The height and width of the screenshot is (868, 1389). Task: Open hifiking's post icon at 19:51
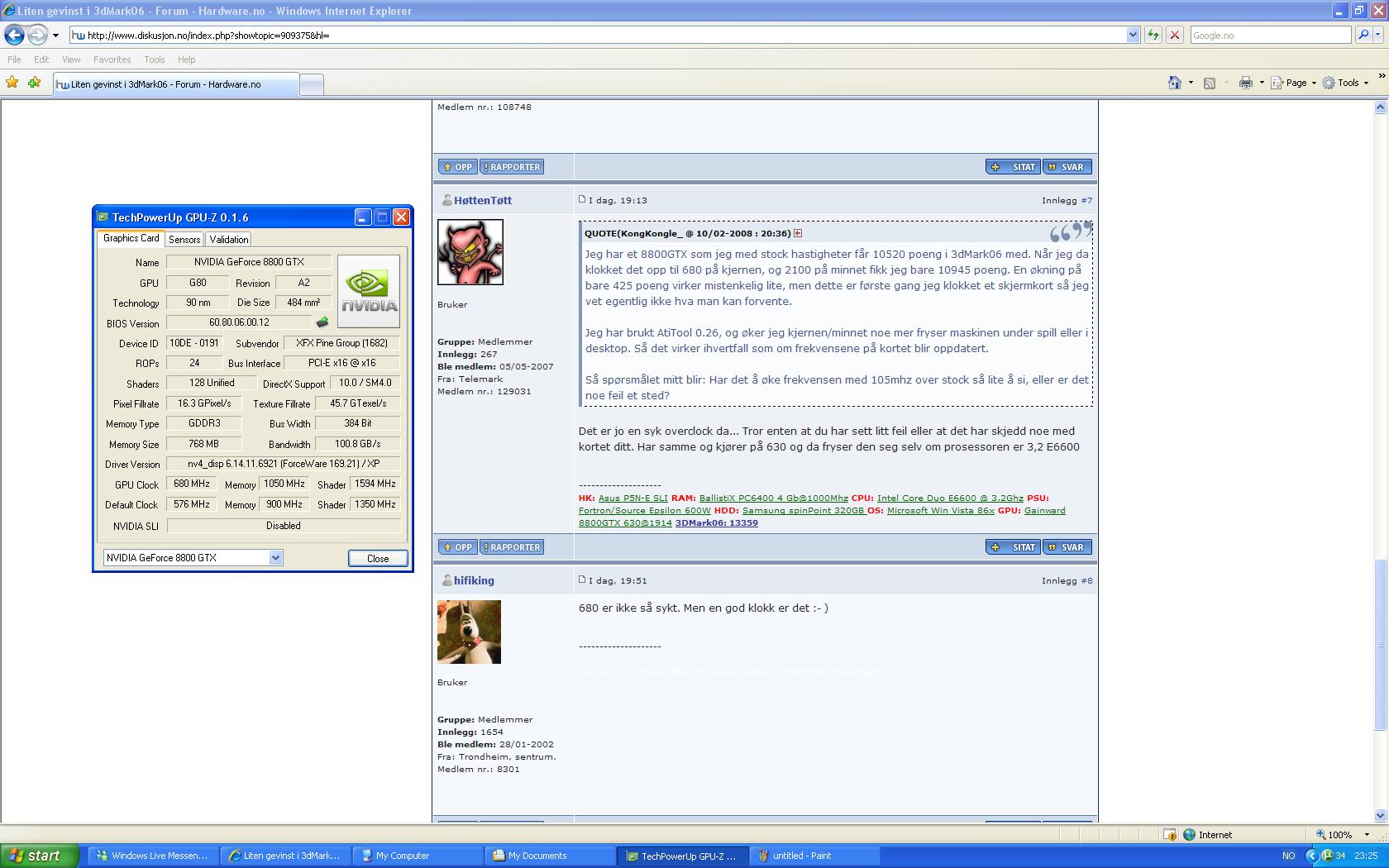coord(582,579)
